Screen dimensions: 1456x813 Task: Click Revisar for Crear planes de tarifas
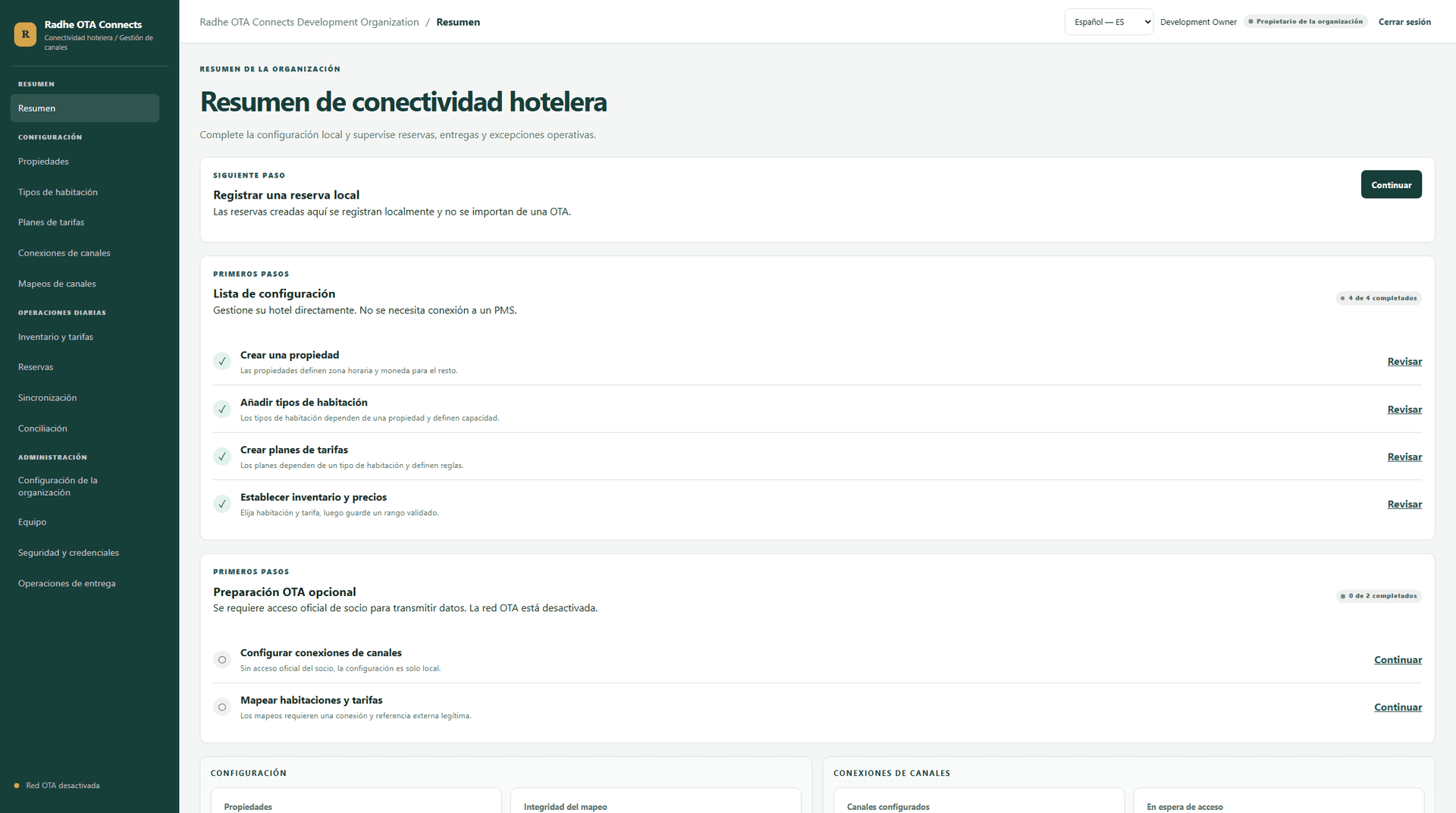tap(1404, 457)
